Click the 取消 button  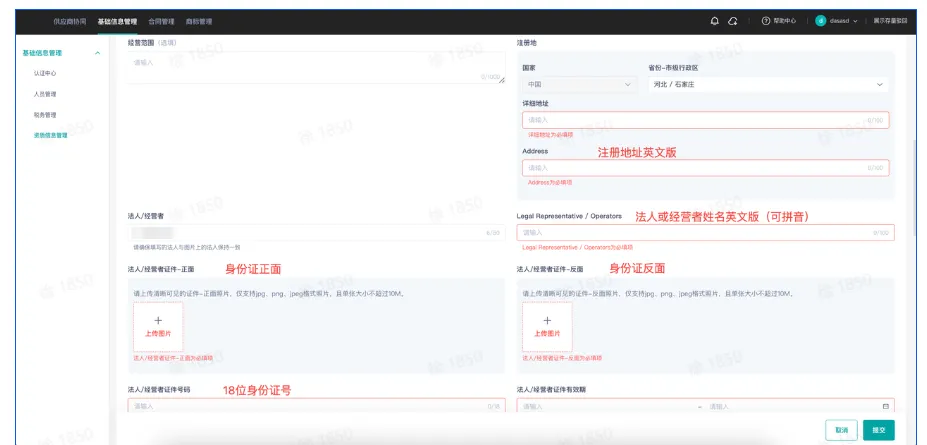point(841,430)
